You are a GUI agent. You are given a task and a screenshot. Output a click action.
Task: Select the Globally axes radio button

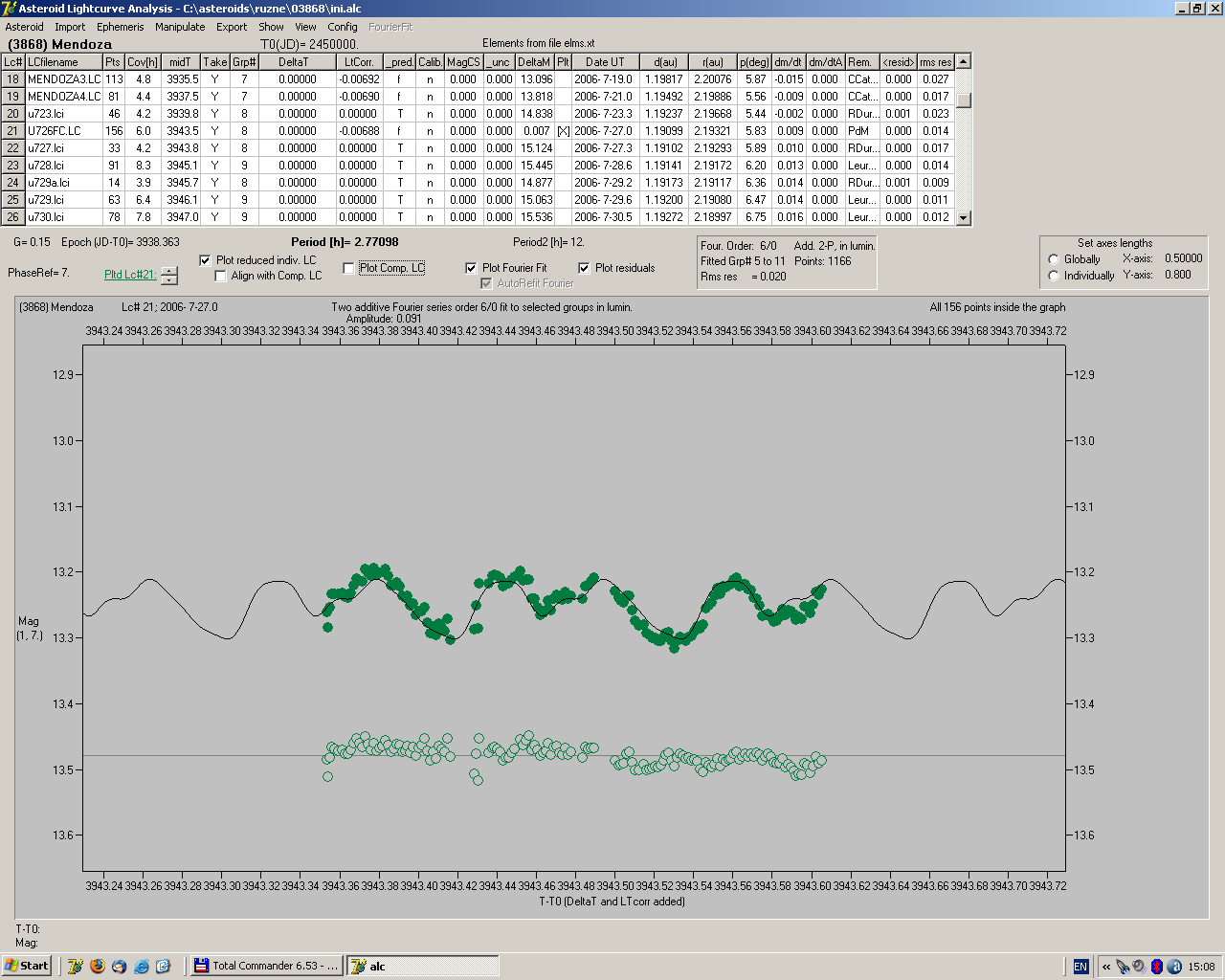1054,259
